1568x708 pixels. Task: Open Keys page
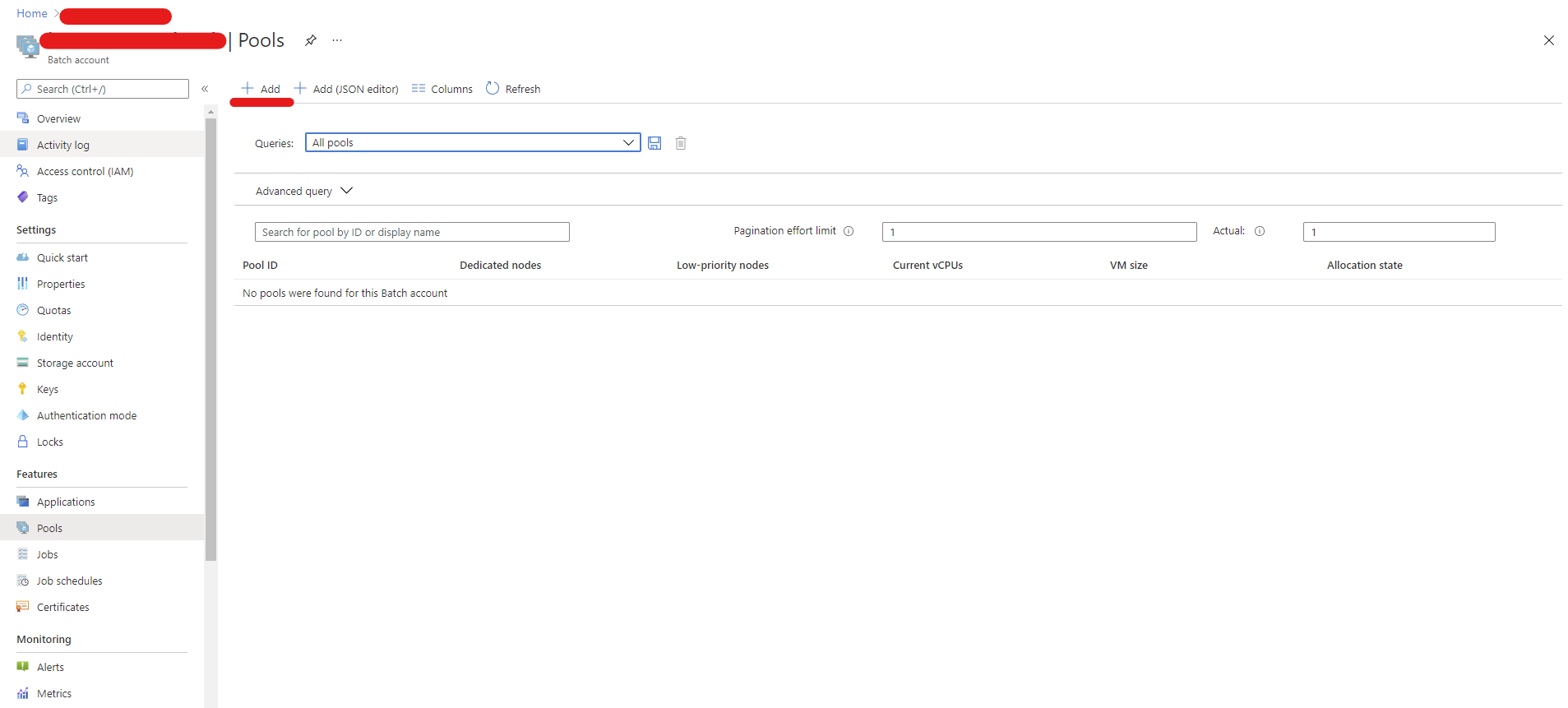click(102, 389)
